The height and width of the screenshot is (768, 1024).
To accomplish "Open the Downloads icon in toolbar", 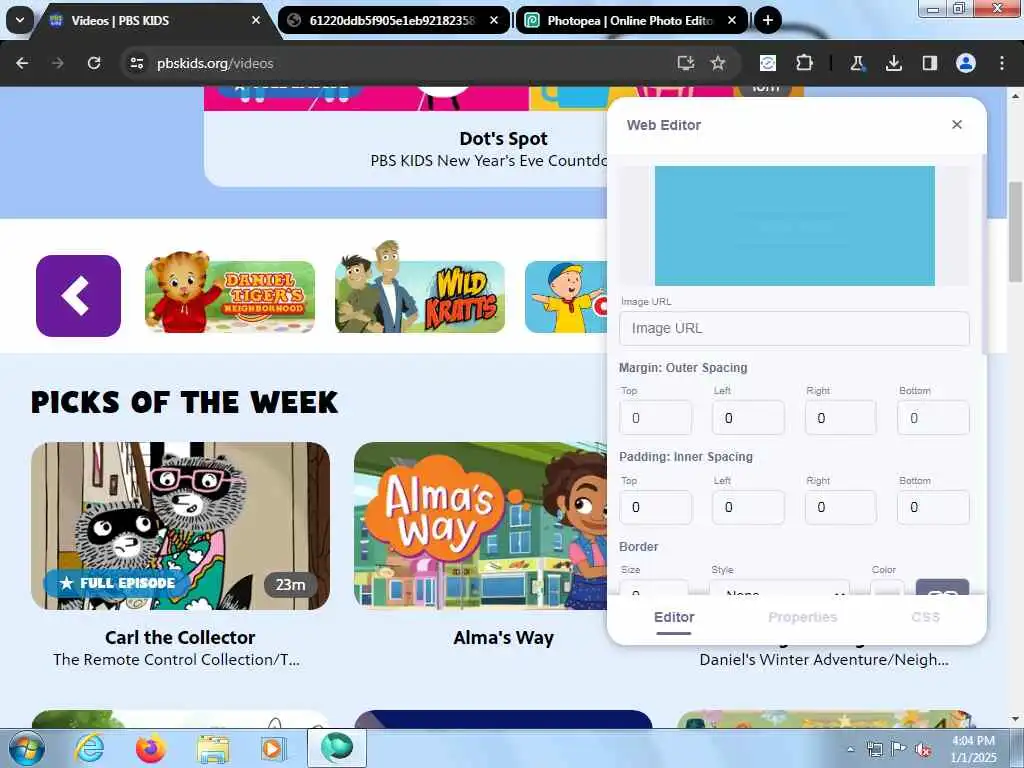I will pos(893,63).
